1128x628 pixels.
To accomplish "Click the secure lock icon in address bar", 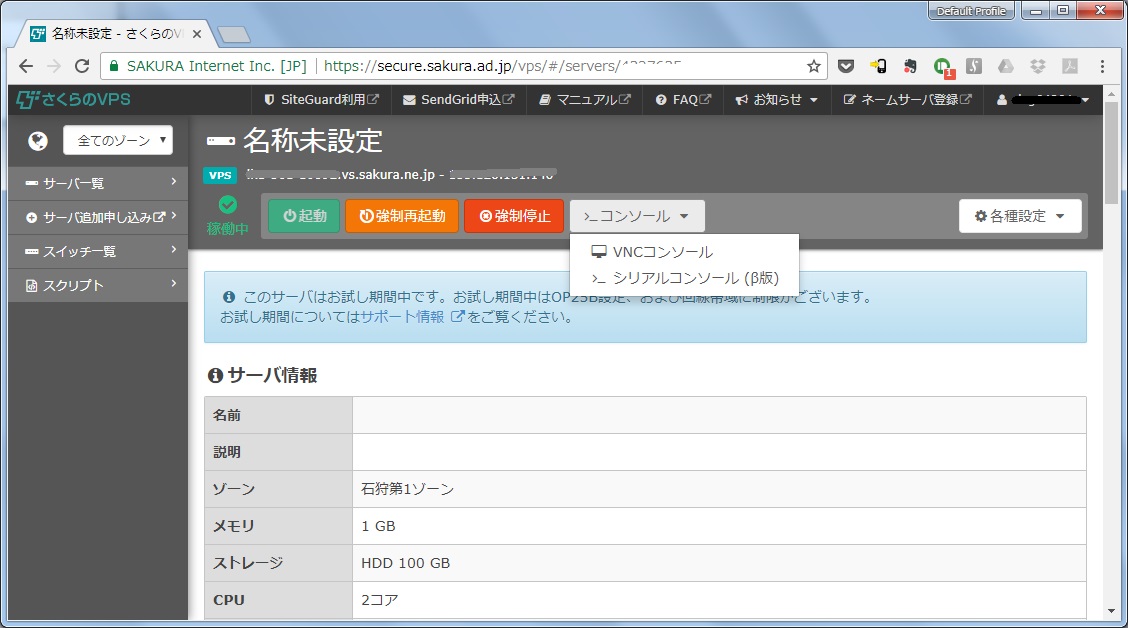I will pyautogui.click(x=114, y=66).
